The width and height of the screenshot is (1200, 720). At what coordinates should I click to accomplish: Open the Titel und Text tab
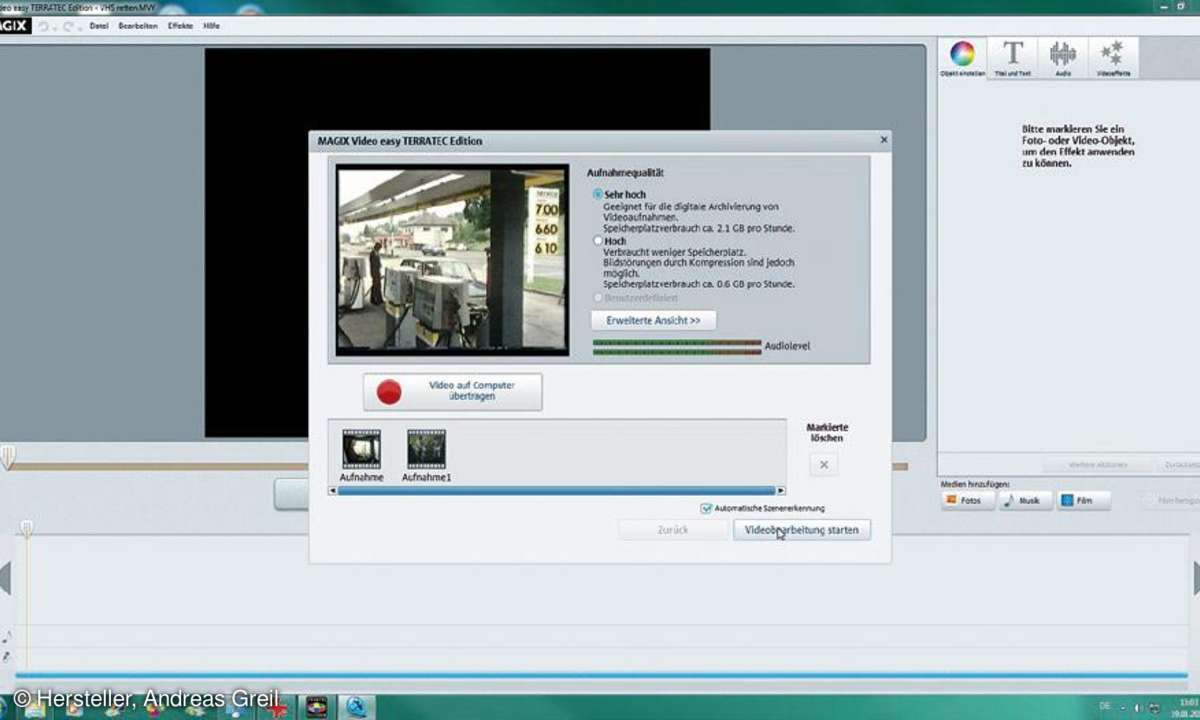[x=1012, y=58]
